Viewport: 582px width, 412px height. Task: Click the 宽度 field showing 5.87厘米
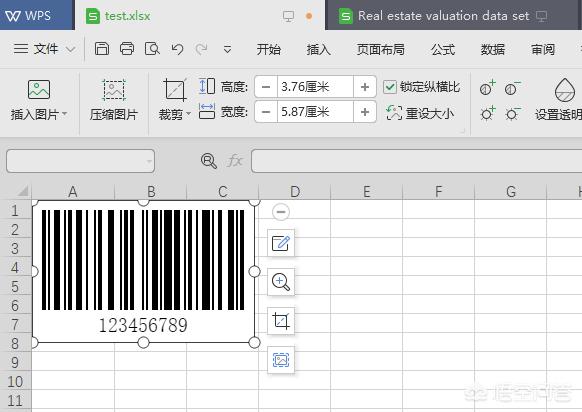click(315, 112)
